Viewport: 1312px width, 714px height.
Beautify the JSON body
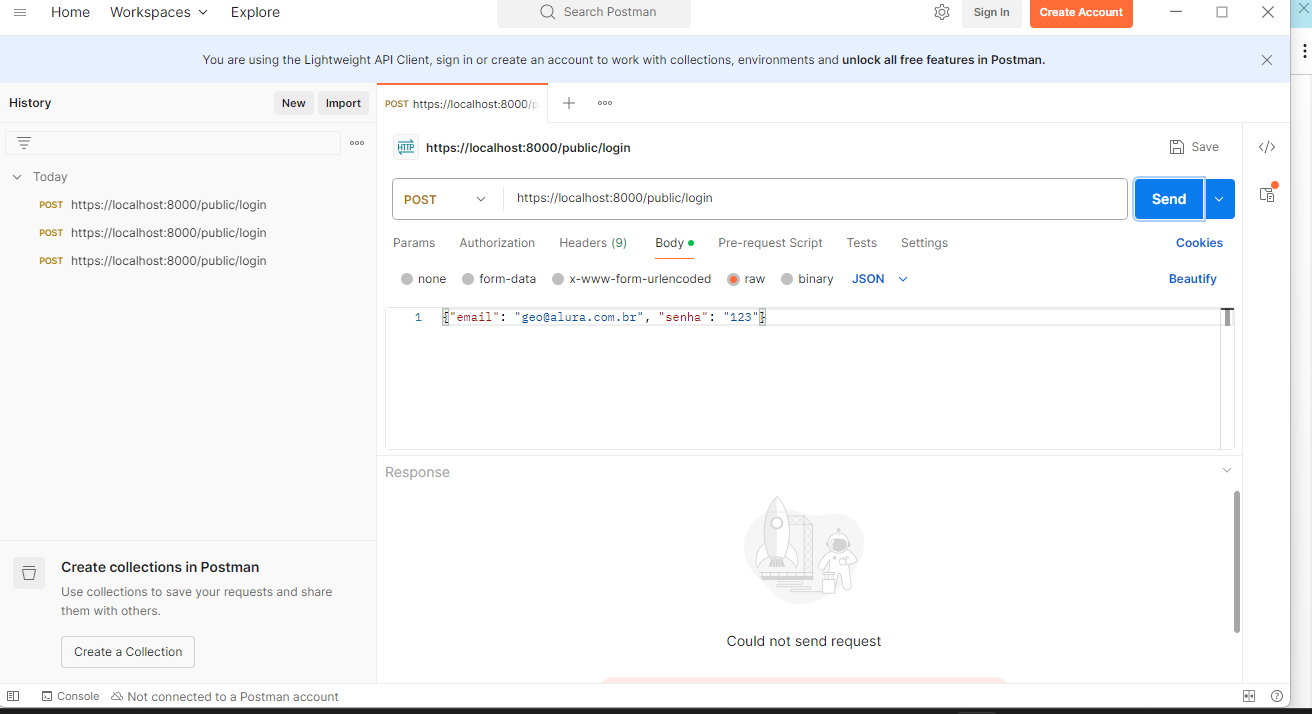point(1193,279)
